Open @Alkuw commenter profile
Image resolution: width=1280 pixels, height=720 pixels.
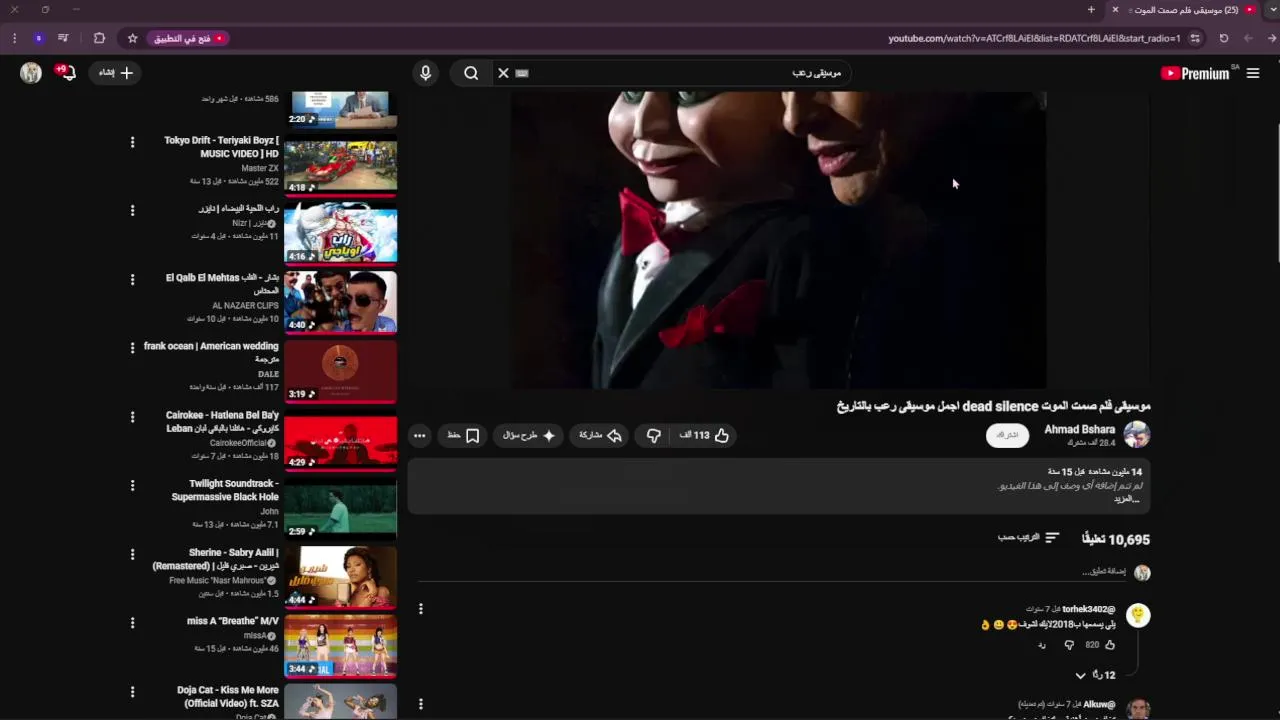(x=1099, y=704)
